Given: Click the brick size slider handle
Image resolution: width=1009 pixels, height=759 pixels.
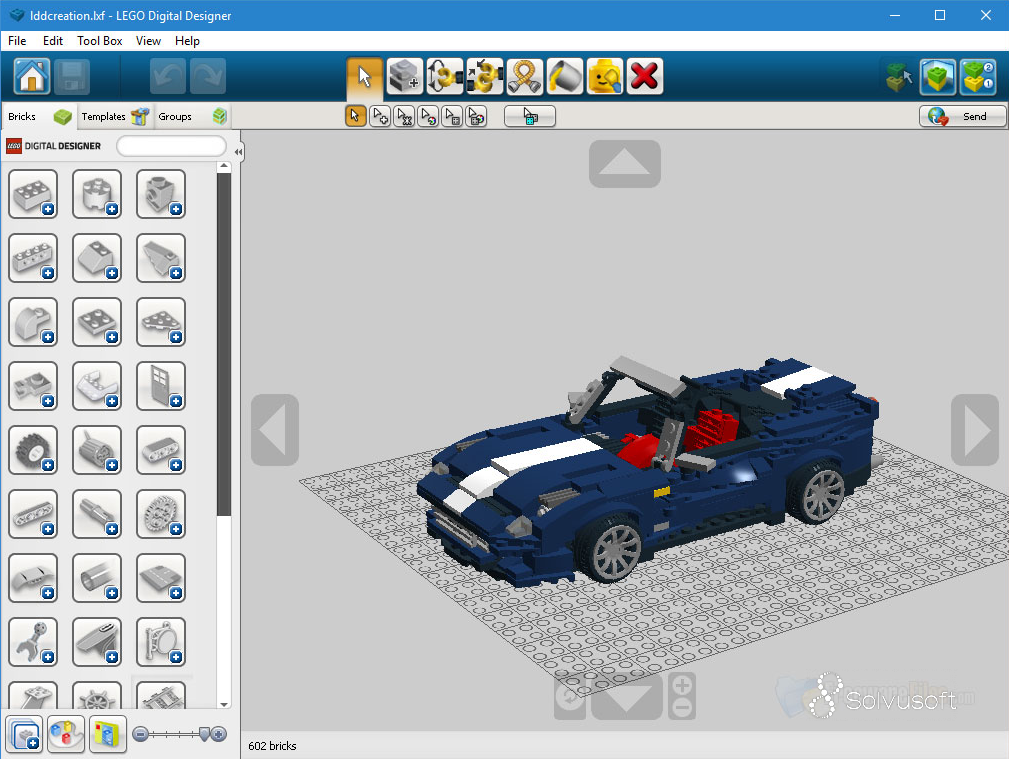Looking at the screenshot, I should point(206,734).
